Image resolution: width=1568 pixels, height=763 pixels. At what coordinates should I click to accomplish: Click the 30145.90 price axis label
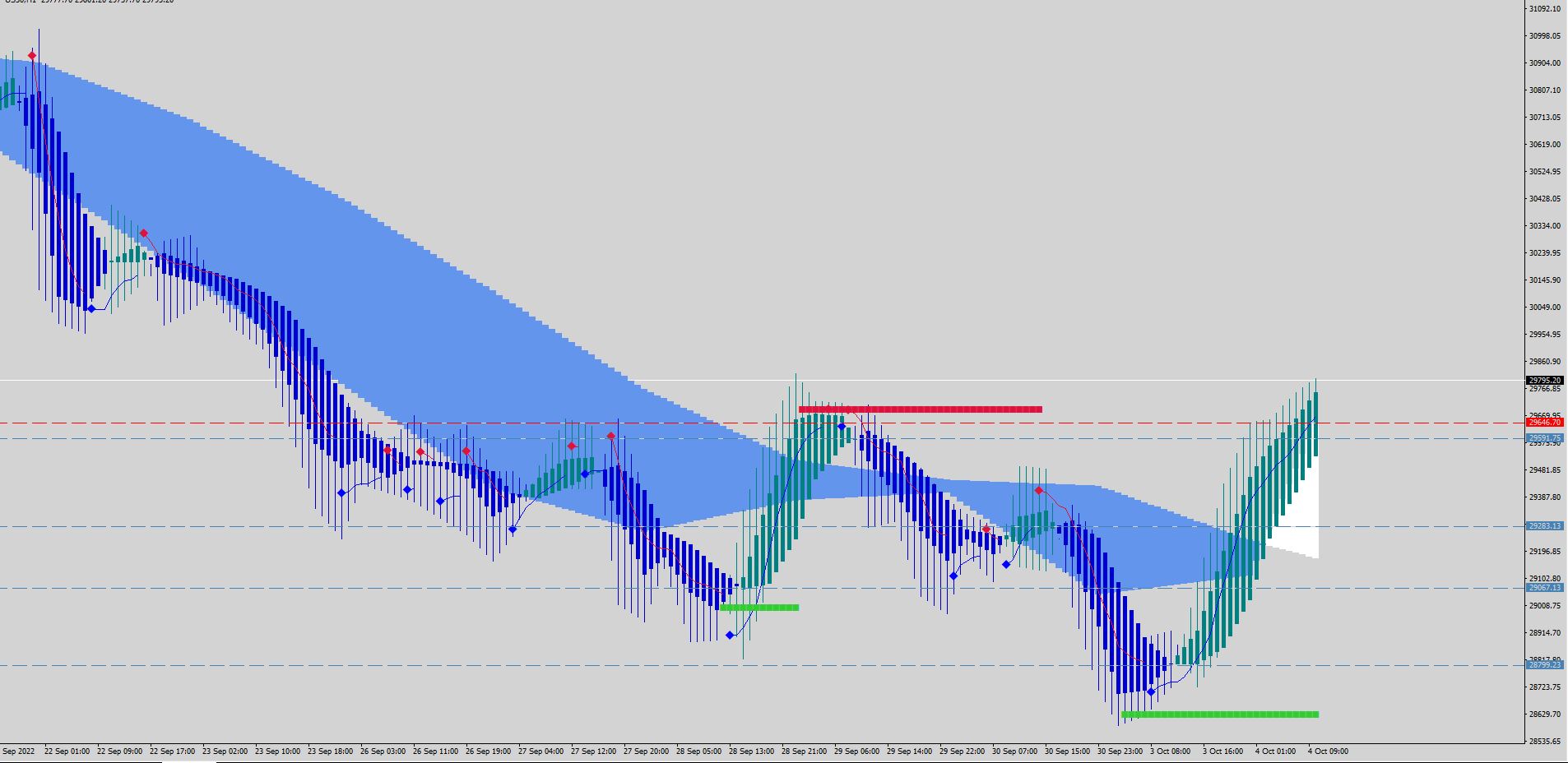(1544, 280)
